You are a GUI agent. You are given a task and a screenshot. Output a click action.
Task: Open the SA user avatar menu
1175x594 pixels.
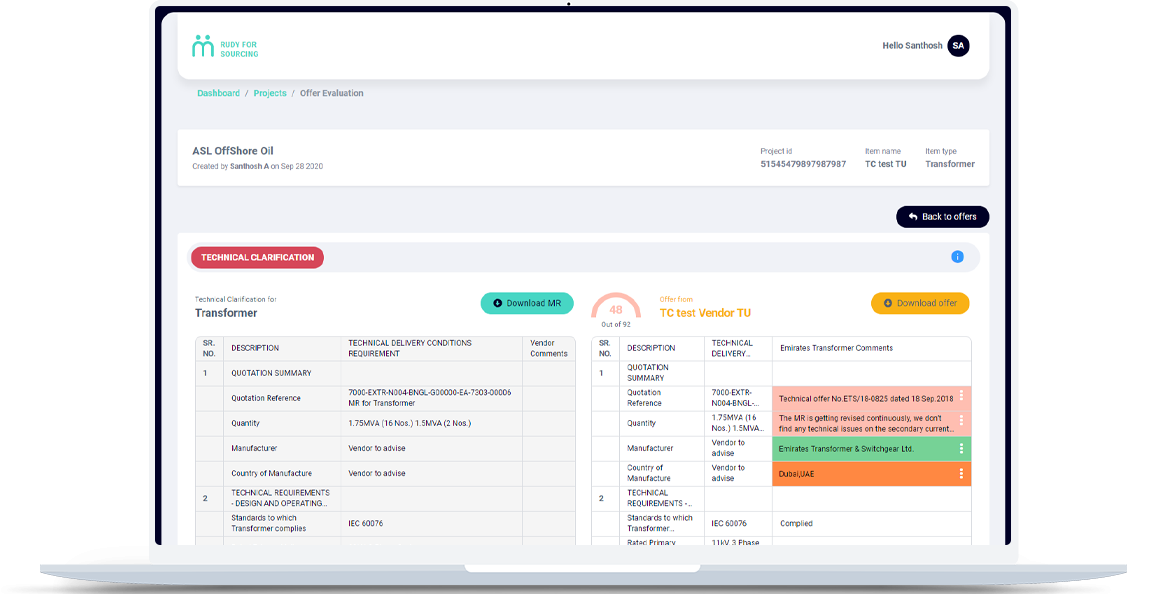tap(958, 46)
